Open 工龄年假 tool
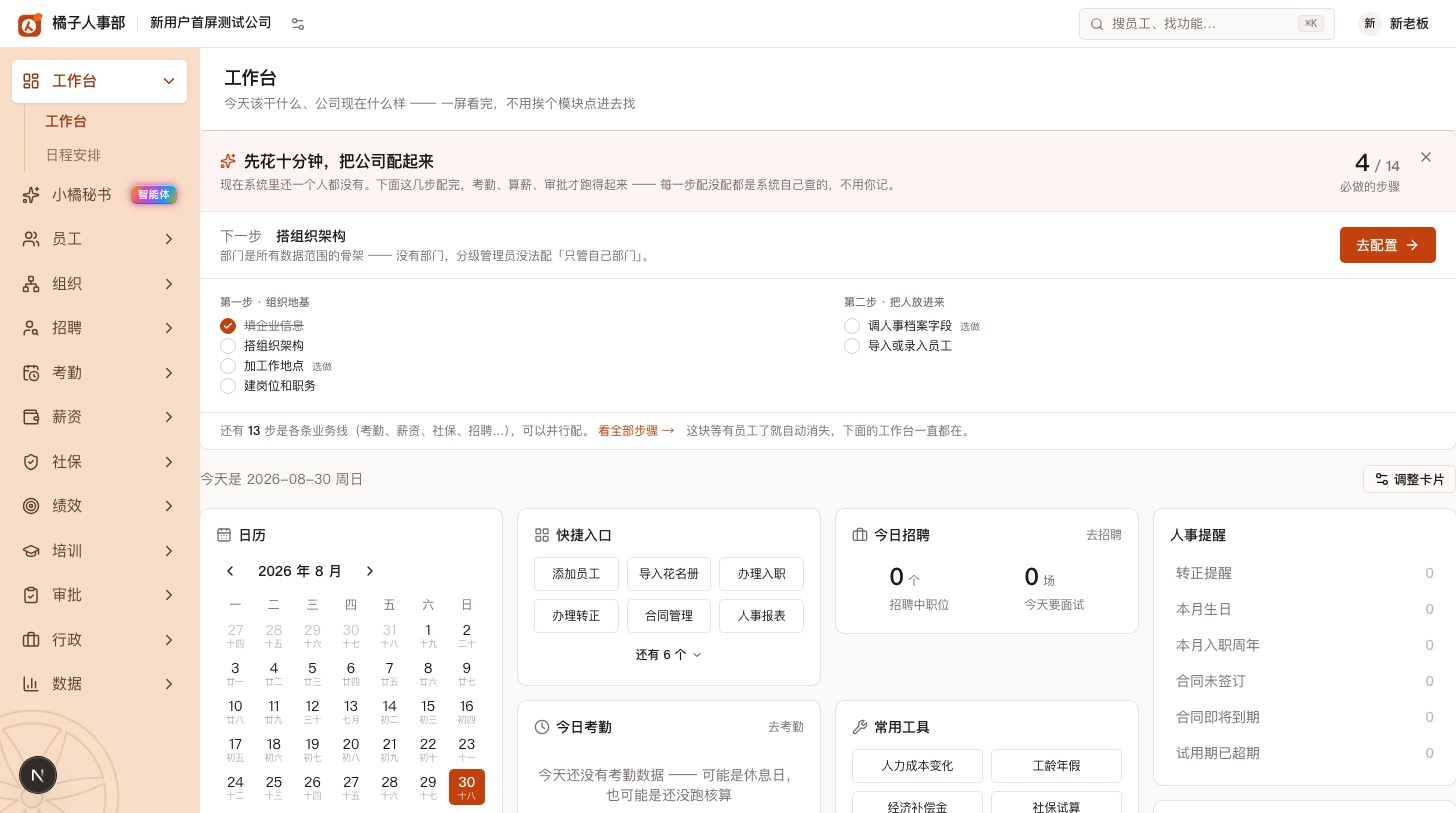This screenshot has width=1456, height=813. 1056,766
